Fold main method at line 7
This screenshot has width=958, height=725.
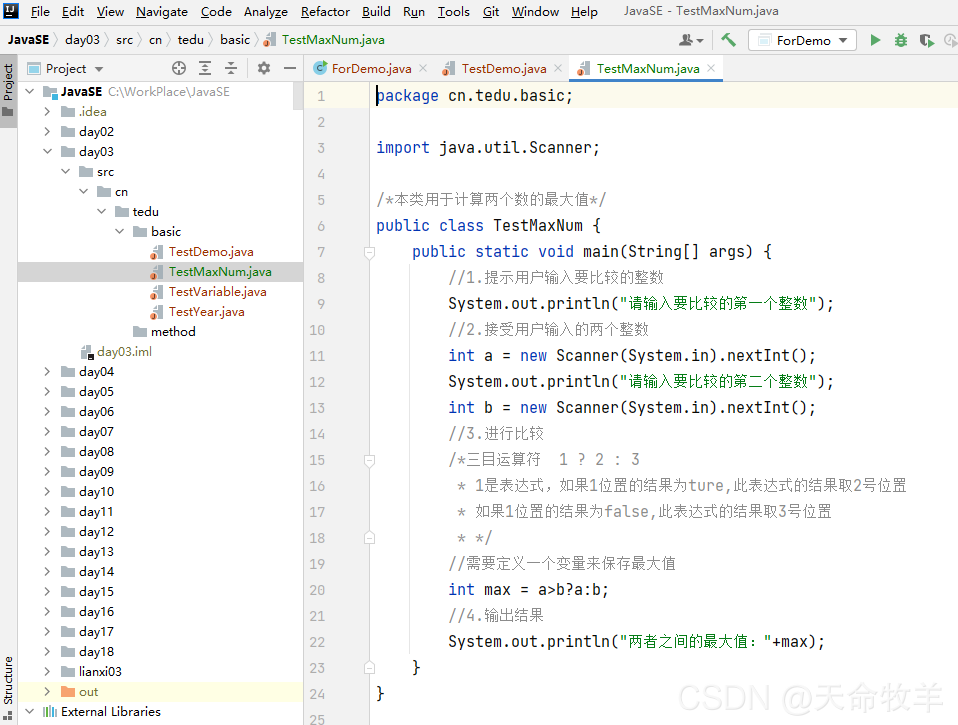pos(369,252)
